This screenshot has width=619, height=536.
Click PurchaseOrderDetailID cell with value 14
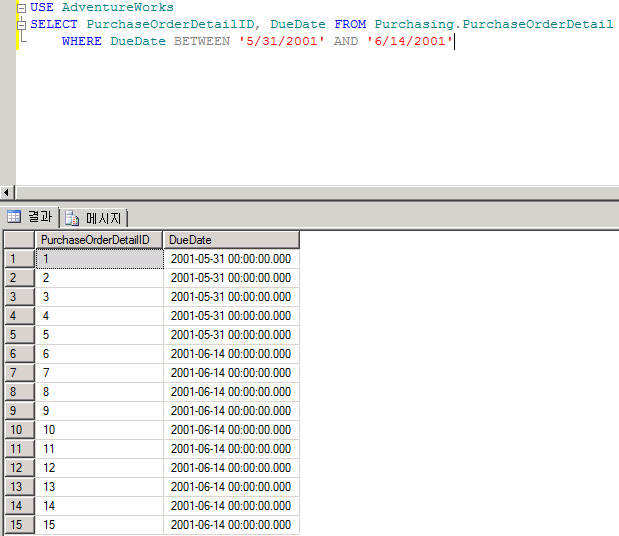(x=99, y=506)
